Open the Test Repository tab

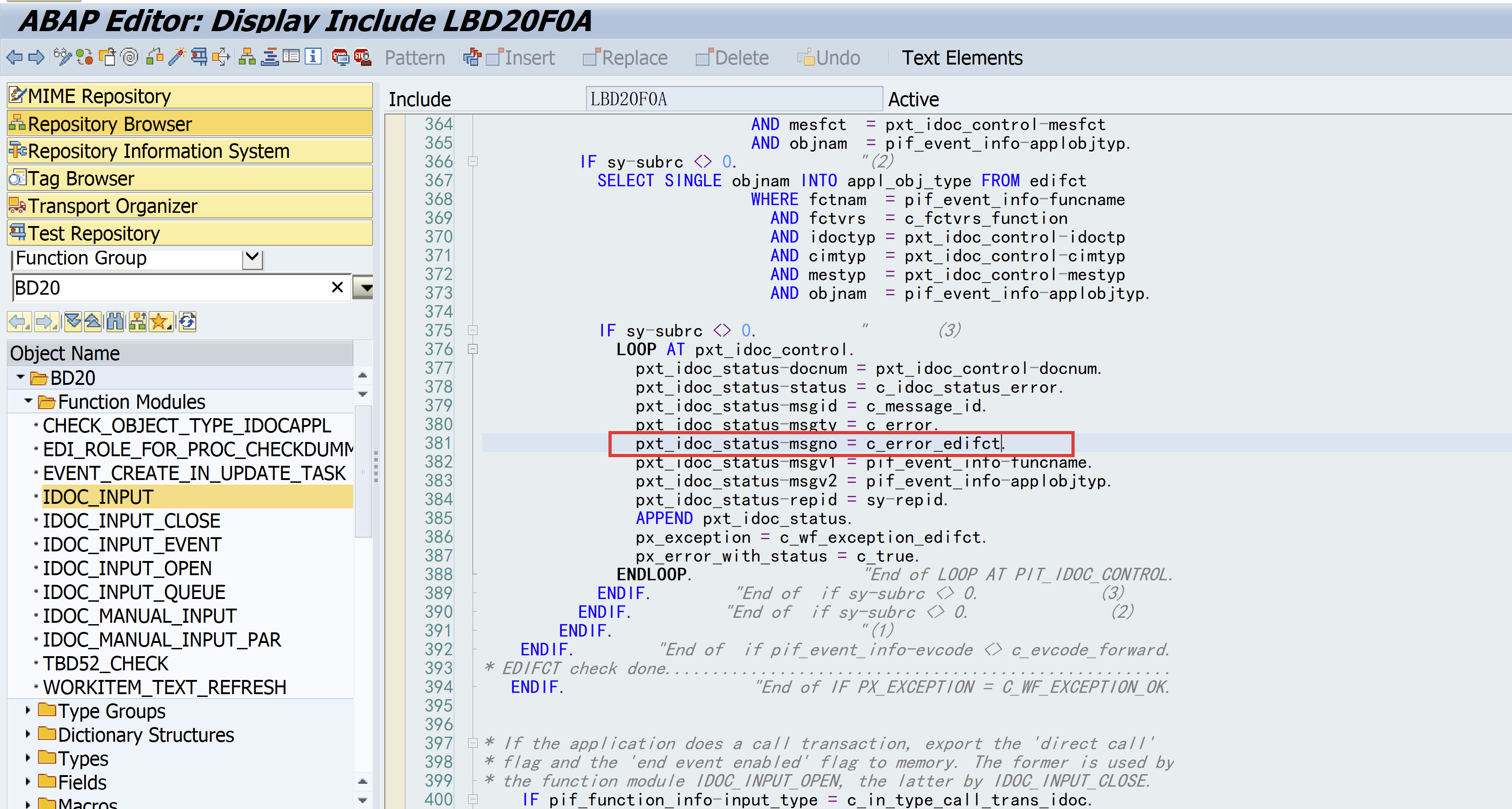189,233
